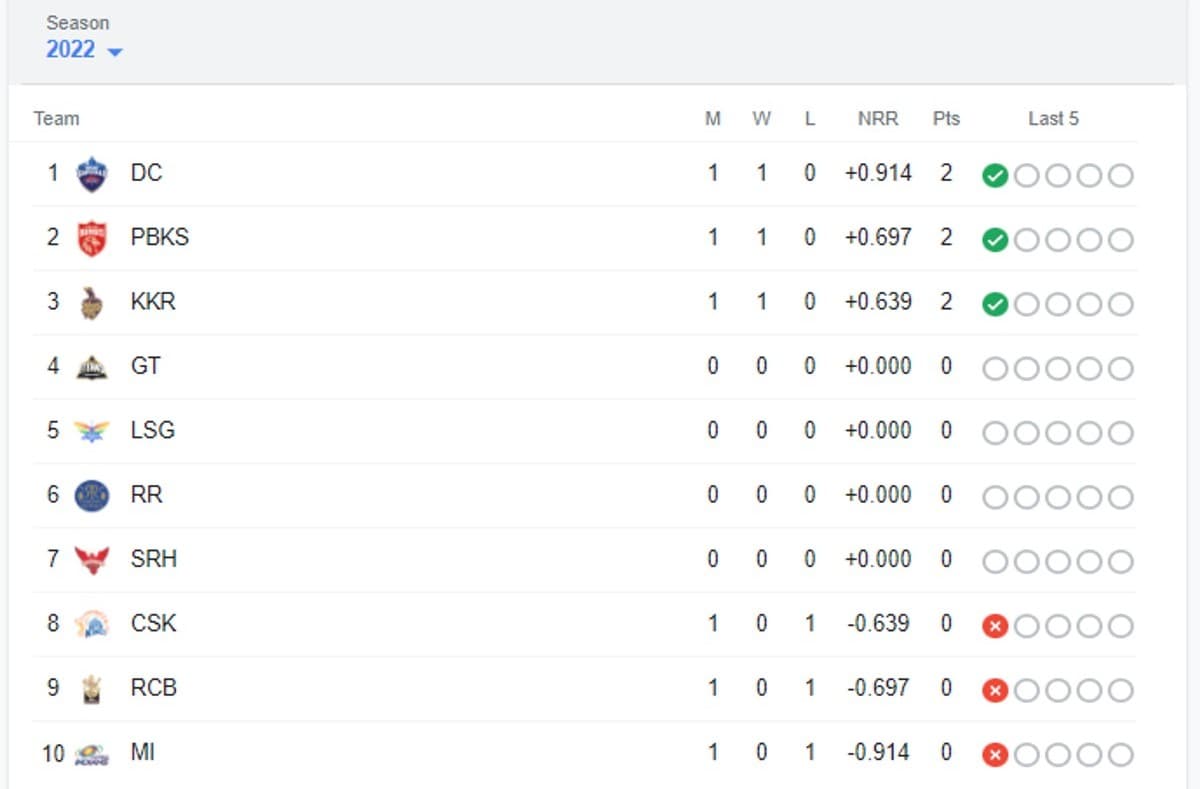Click the Sunrisers Hyderabad logo
1200x789 pixels.
92,559
